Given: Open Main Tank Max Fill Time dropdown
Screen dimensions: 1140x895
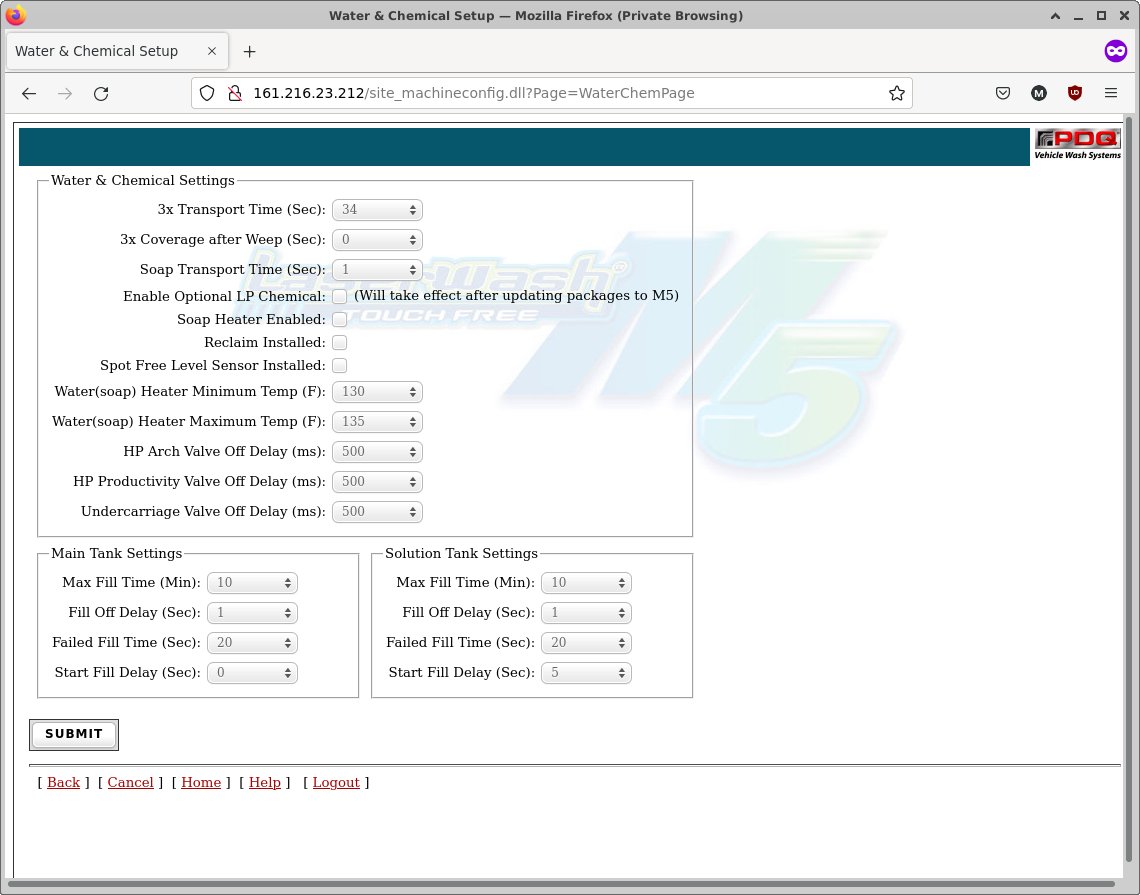Looking at the screenshot, I should (252, 583).
